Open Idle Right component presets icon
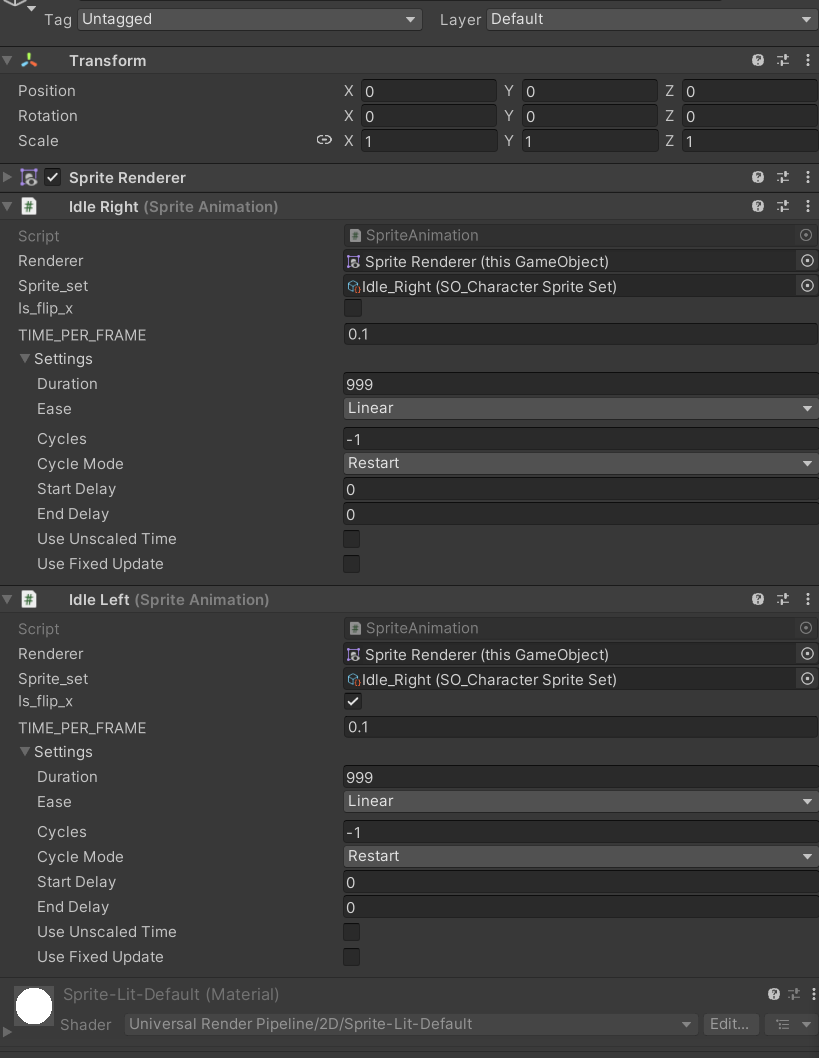This screenshot has height=1058, width=819. [783, 206]
